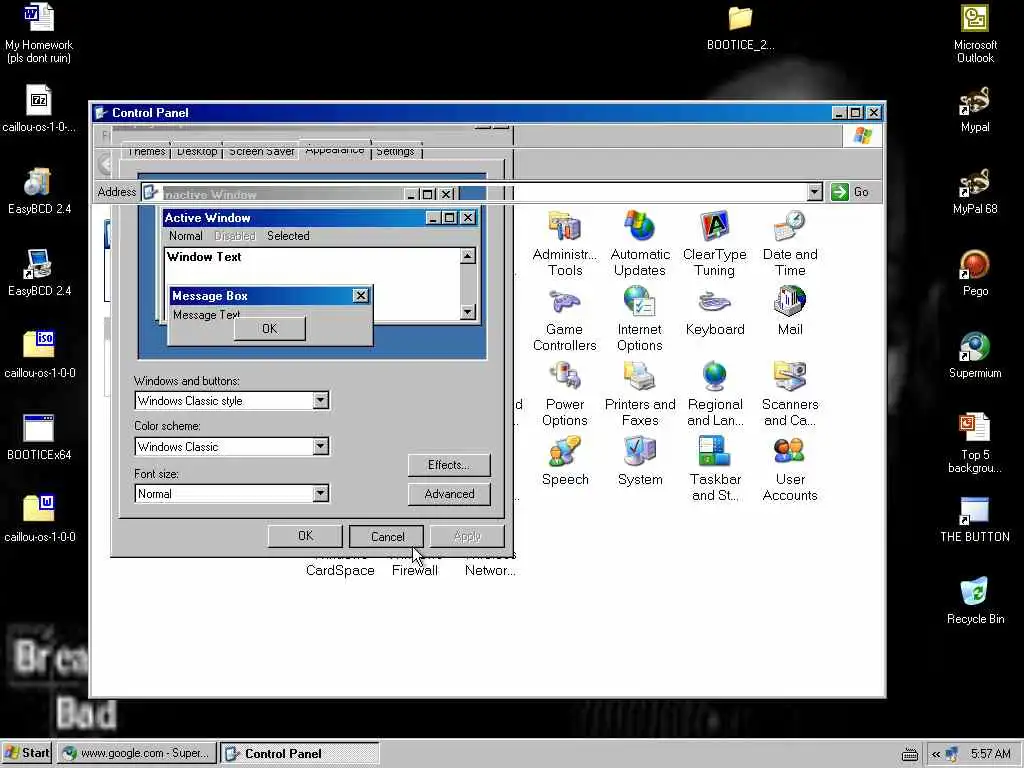Click Effects button
1024x768 pixels.
point(449,465)
